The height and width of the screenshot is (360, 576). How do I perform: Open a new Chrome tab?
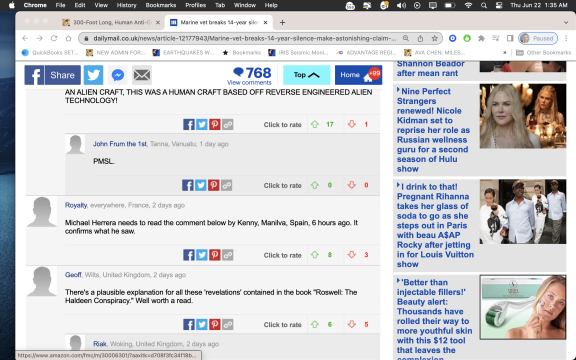click(x=282, y=22)
